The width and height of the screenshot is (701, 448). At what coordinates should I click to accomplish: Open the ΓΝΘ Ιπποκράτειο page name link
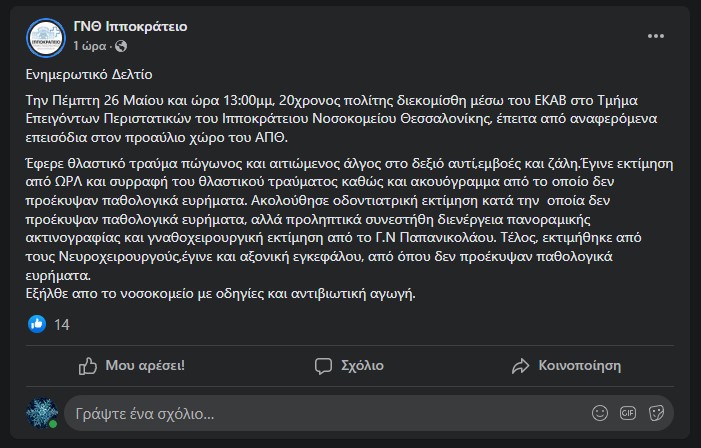[x=130, y=26]
